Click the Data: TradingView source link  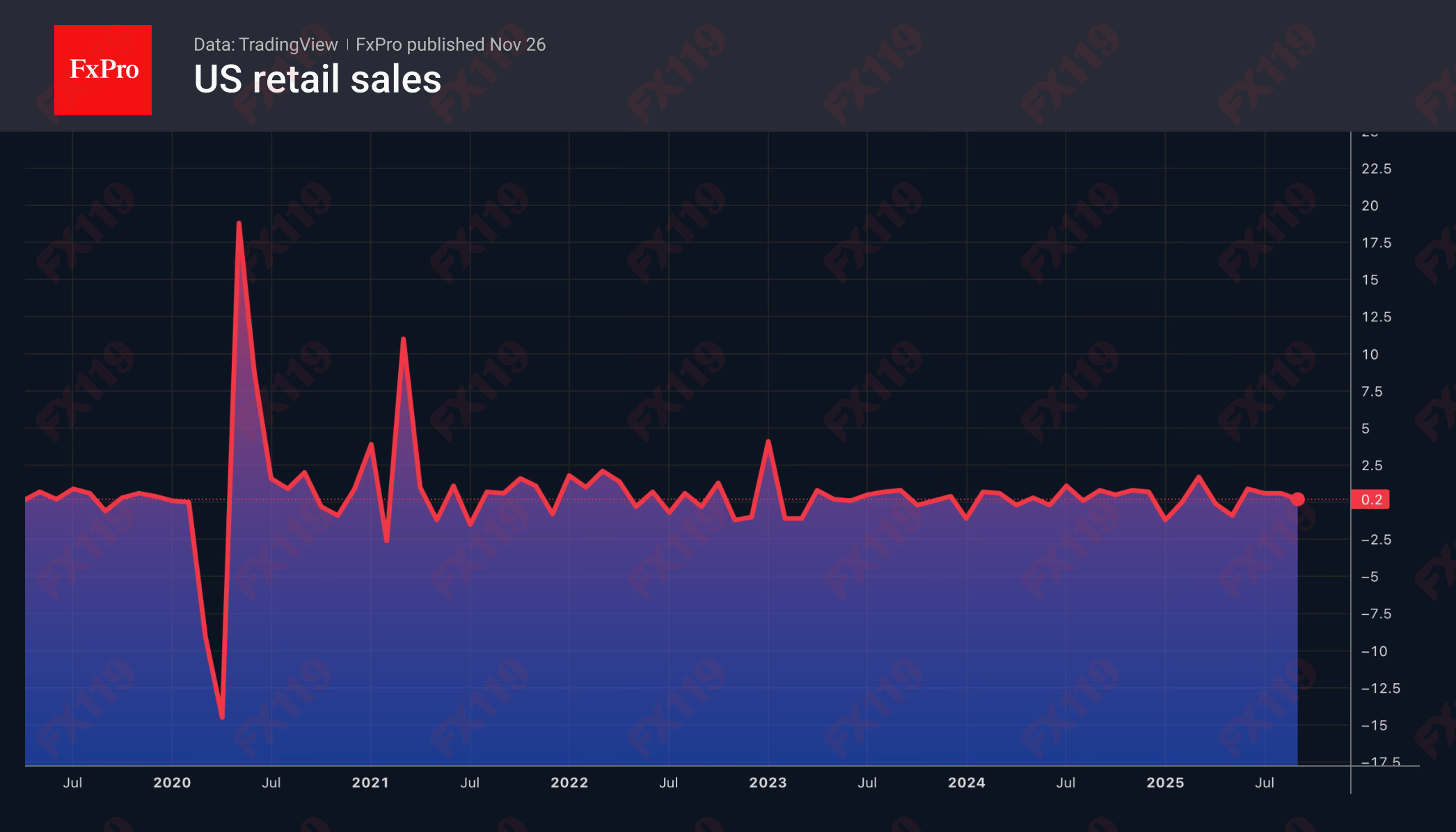[266, 44]
